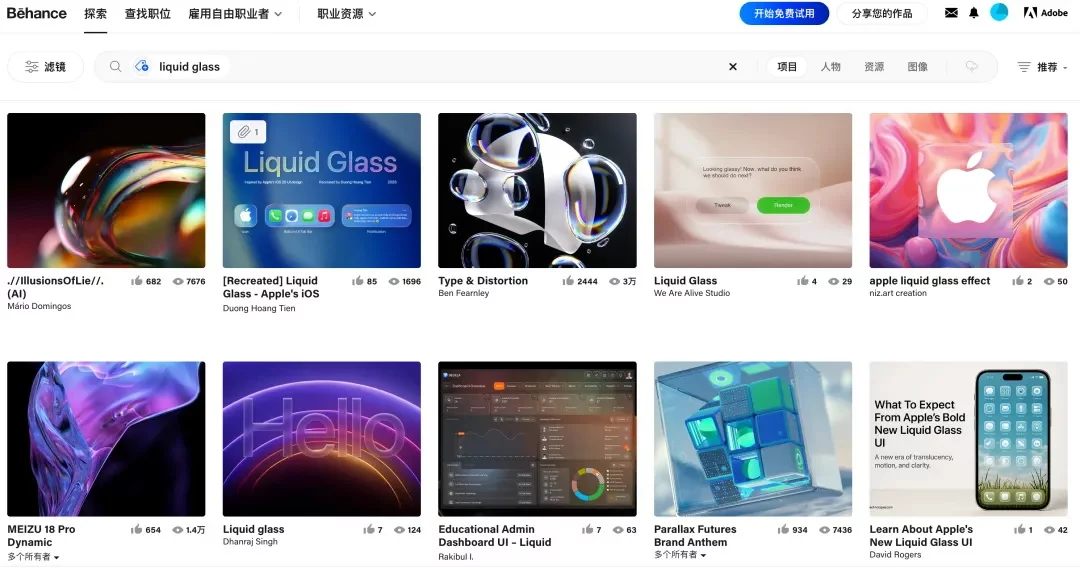The height and width of the screenshot is (568, 1080).
Task: Select the 图像 search tab
Action: (x=917, y=67)
